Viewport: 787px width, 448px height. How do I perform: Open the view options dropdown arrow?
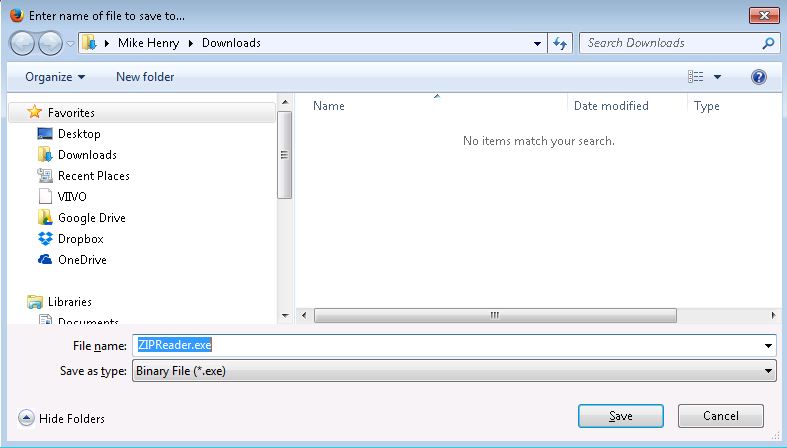click(717, 77)
